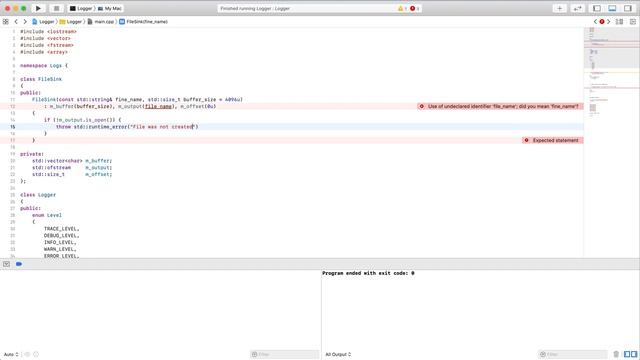Go back in editor history
This screenshot has width=640, height=360.
16,22
